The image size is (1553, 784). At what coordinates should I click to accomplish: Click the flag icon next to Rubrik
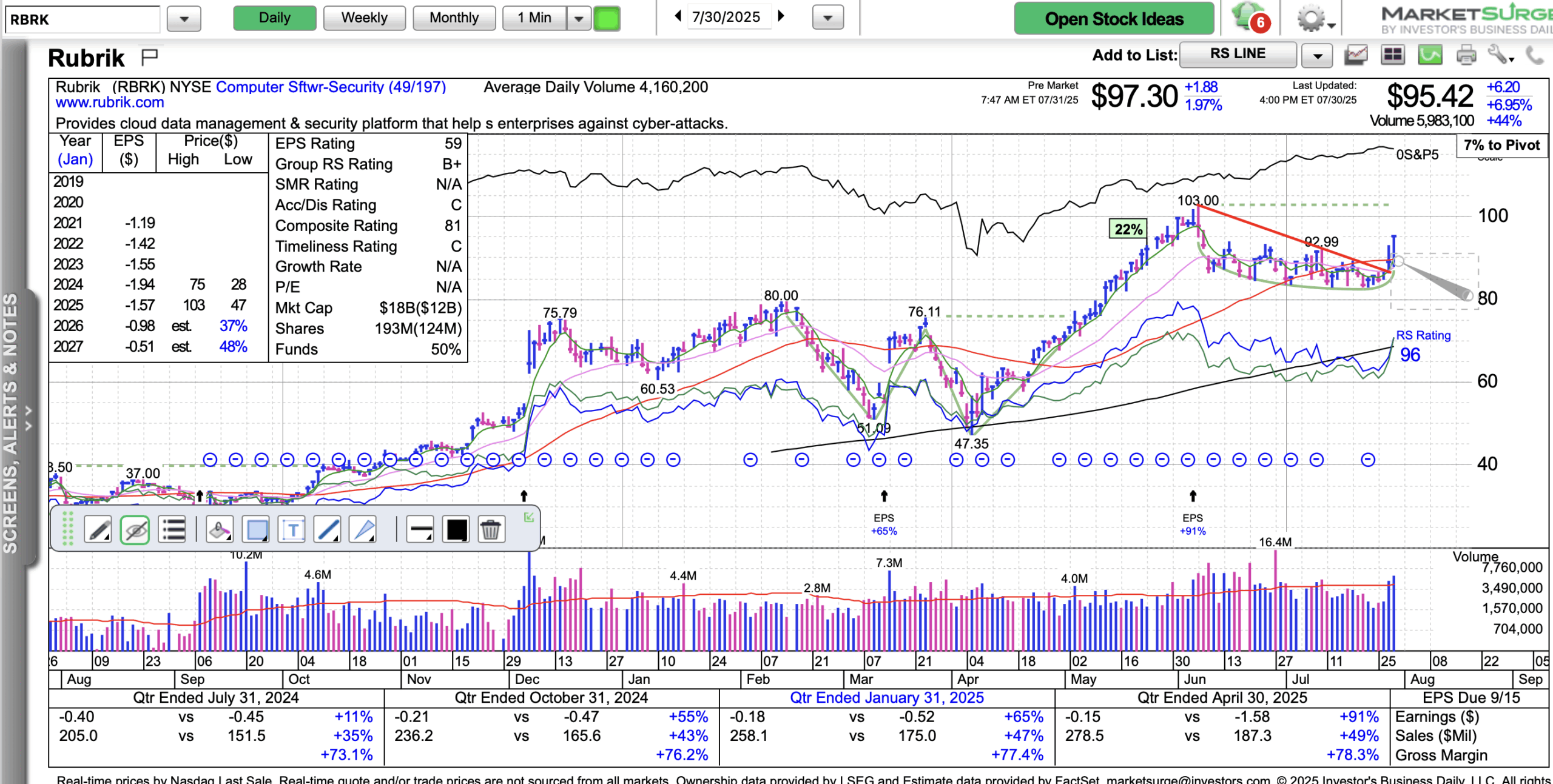(x=149, y=57)
